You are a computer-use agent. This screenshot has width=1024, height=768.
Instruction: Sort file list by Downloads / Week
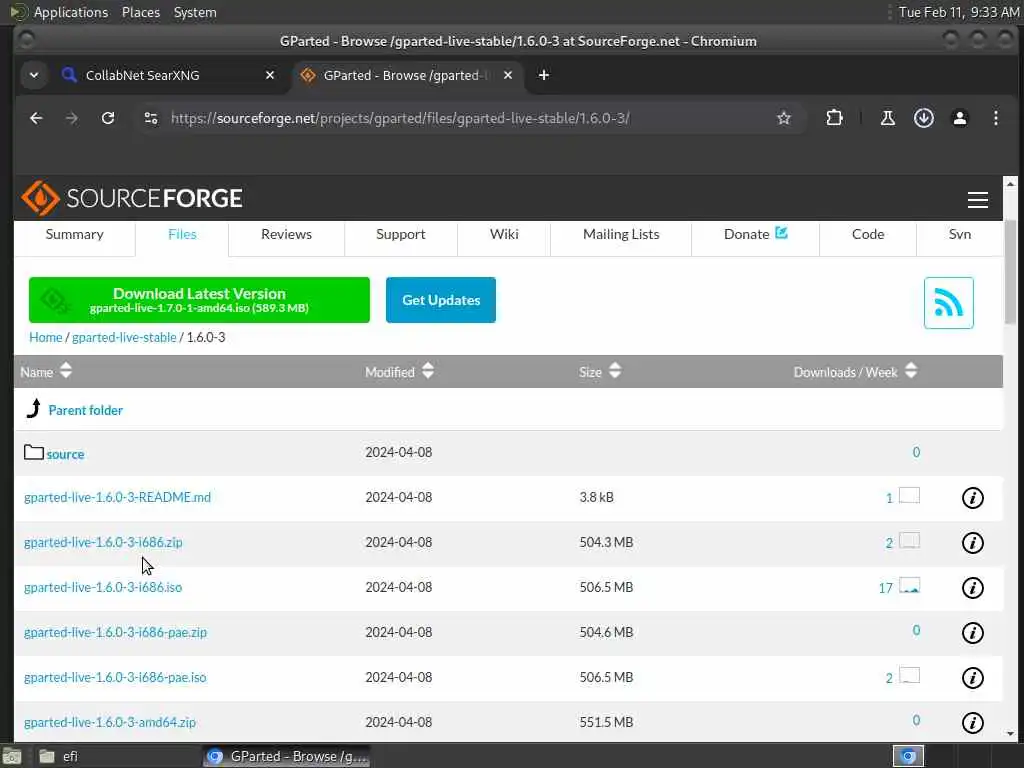point(856,372)
